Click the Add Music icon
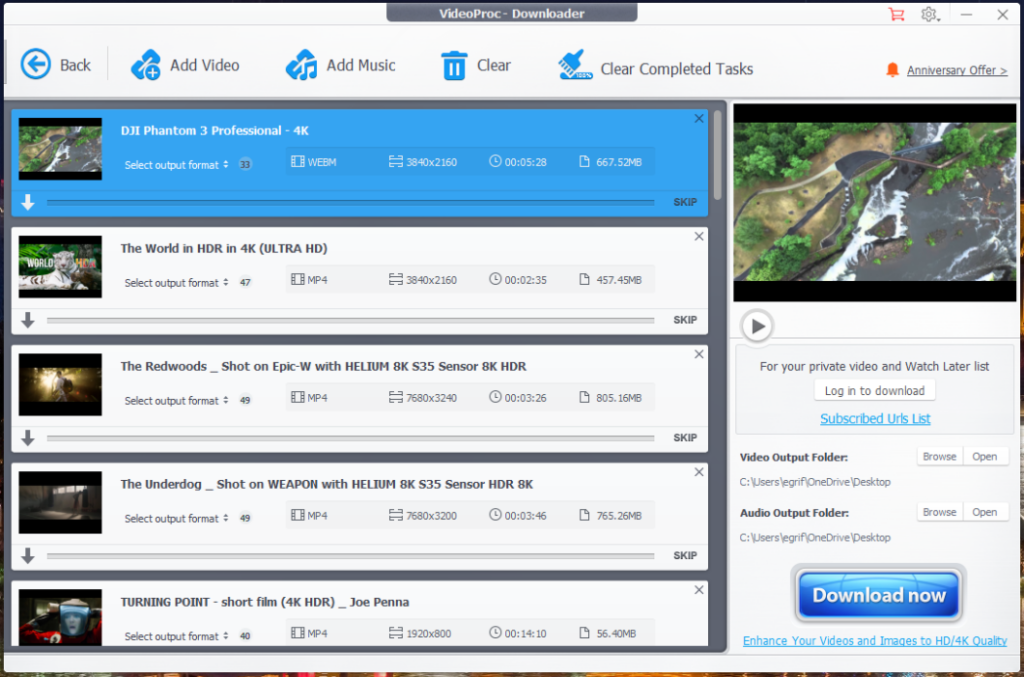This screenshot has height=677, width=1024. [301, 65]
